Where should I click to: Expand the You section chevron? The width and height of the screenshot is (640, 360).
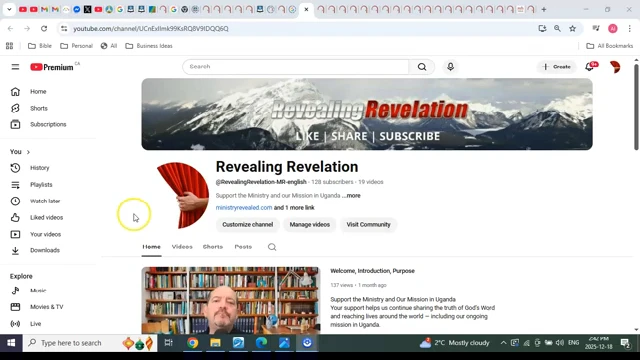pyautogui.click(x=28, y=152)
